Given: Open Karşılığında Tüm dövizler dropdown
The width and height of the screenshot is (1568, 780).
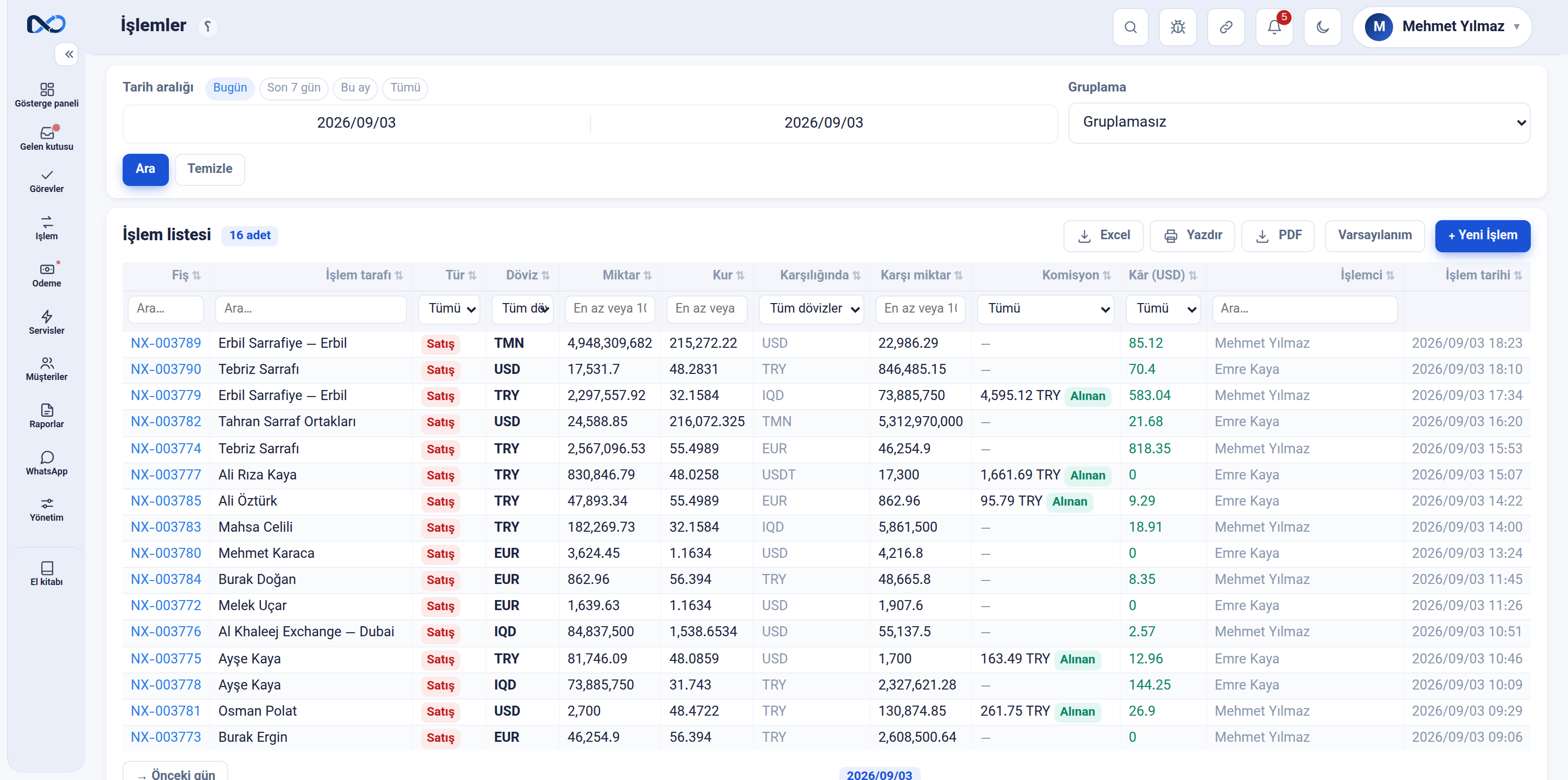Looking at the screenshot, I should point(812,309).
